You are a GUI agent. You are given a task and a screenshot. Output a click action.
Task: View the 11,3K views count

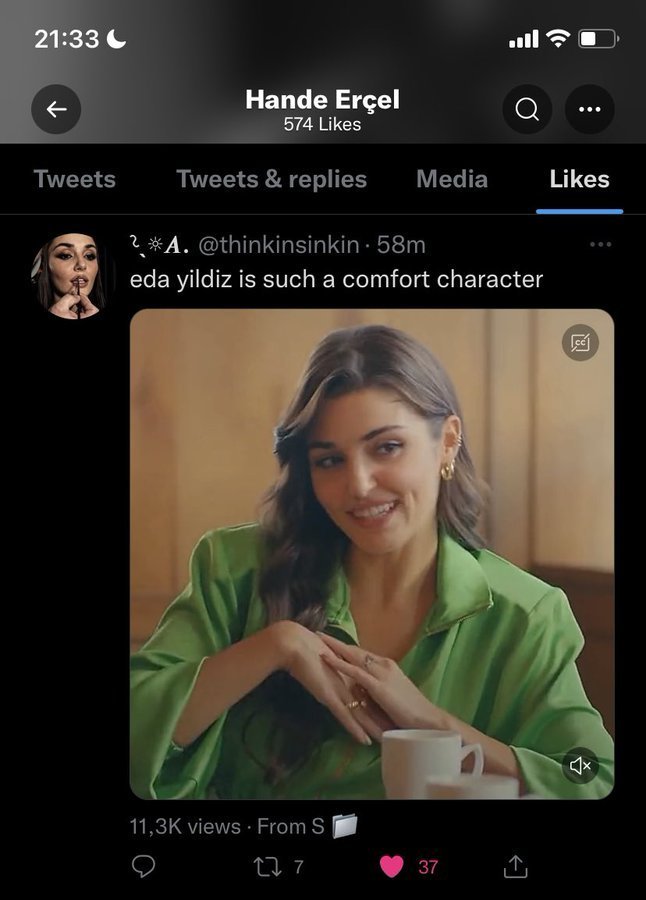tap(185, 826)
